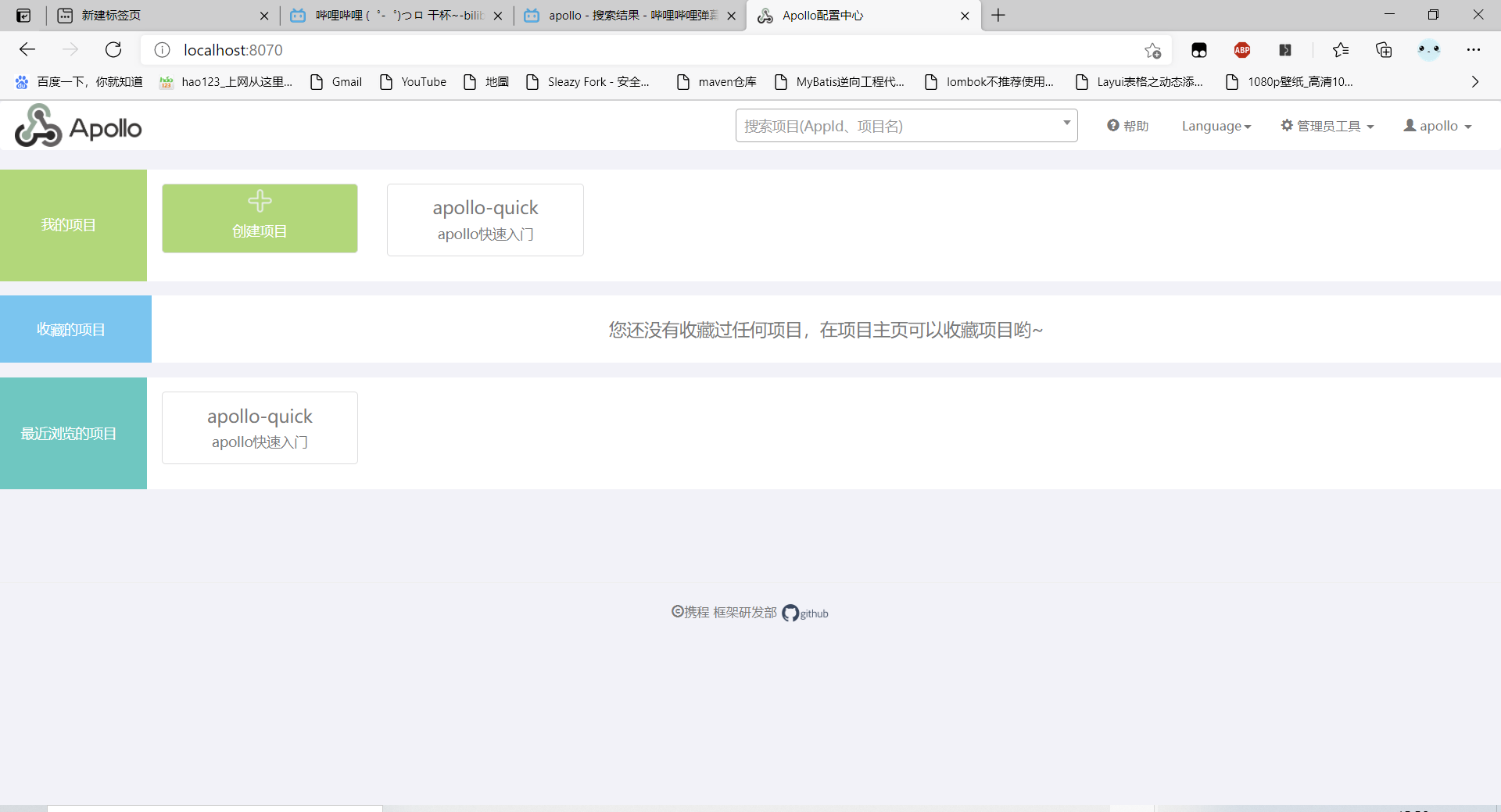Image resolution: width=1501 pixels, height=812 pixels.
Task: Click the project search input field
Action: pos(860,125)
